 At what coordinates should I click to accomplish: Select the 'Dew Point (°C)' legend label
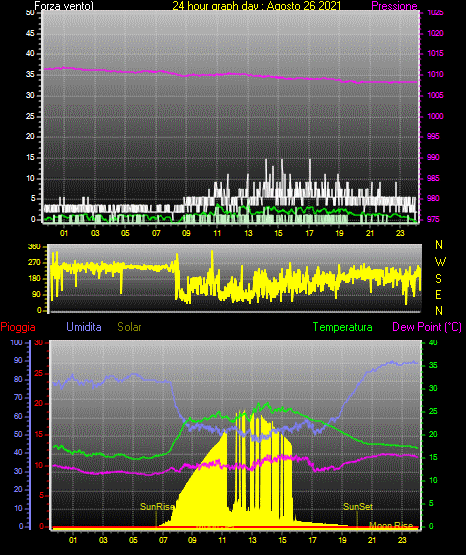427,327
